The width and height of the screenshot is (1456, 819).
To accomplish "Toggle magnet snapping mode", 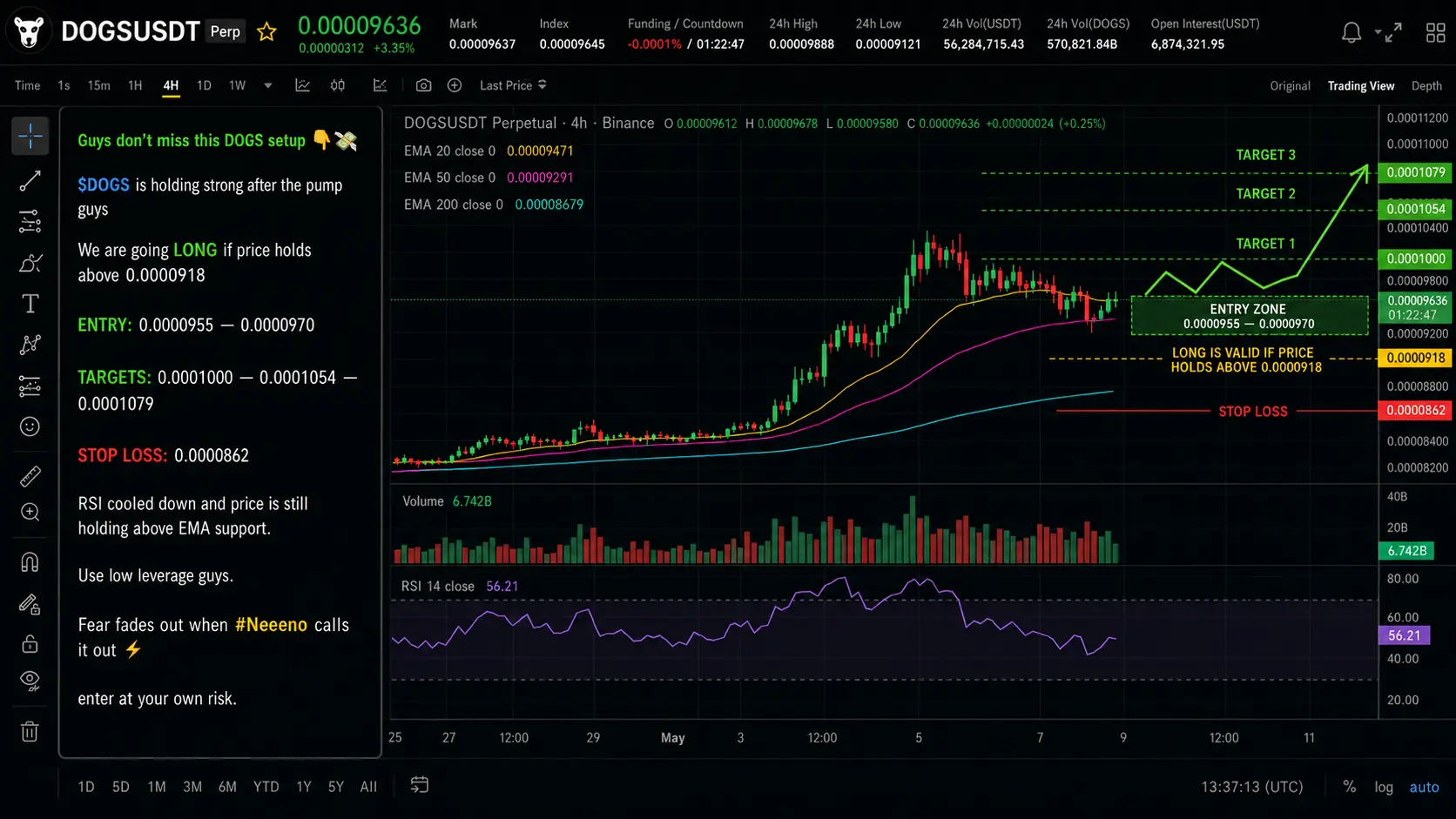I will tap(30, 562).
